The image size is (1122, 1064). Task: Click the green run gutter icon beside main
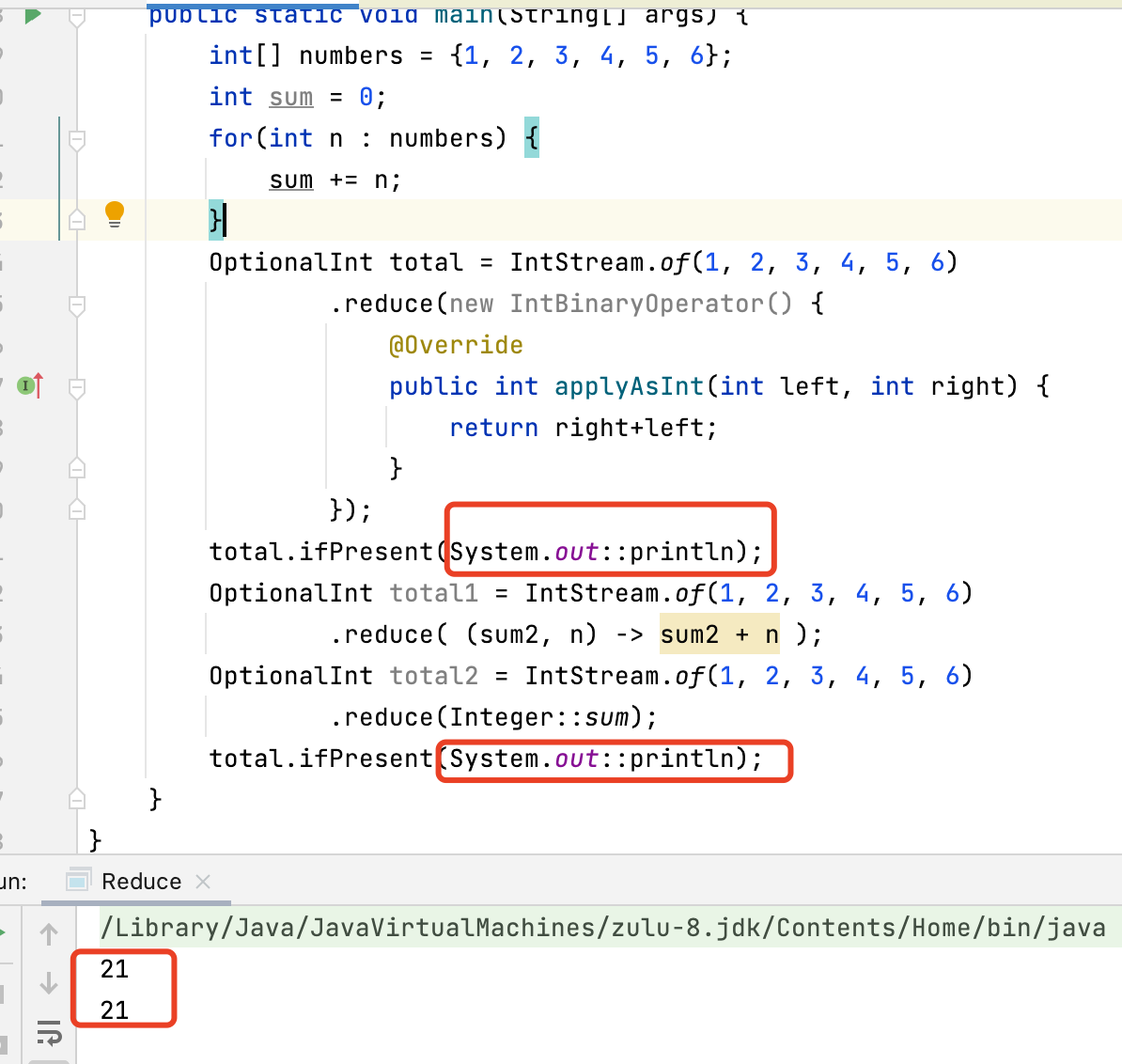(33, 14)
